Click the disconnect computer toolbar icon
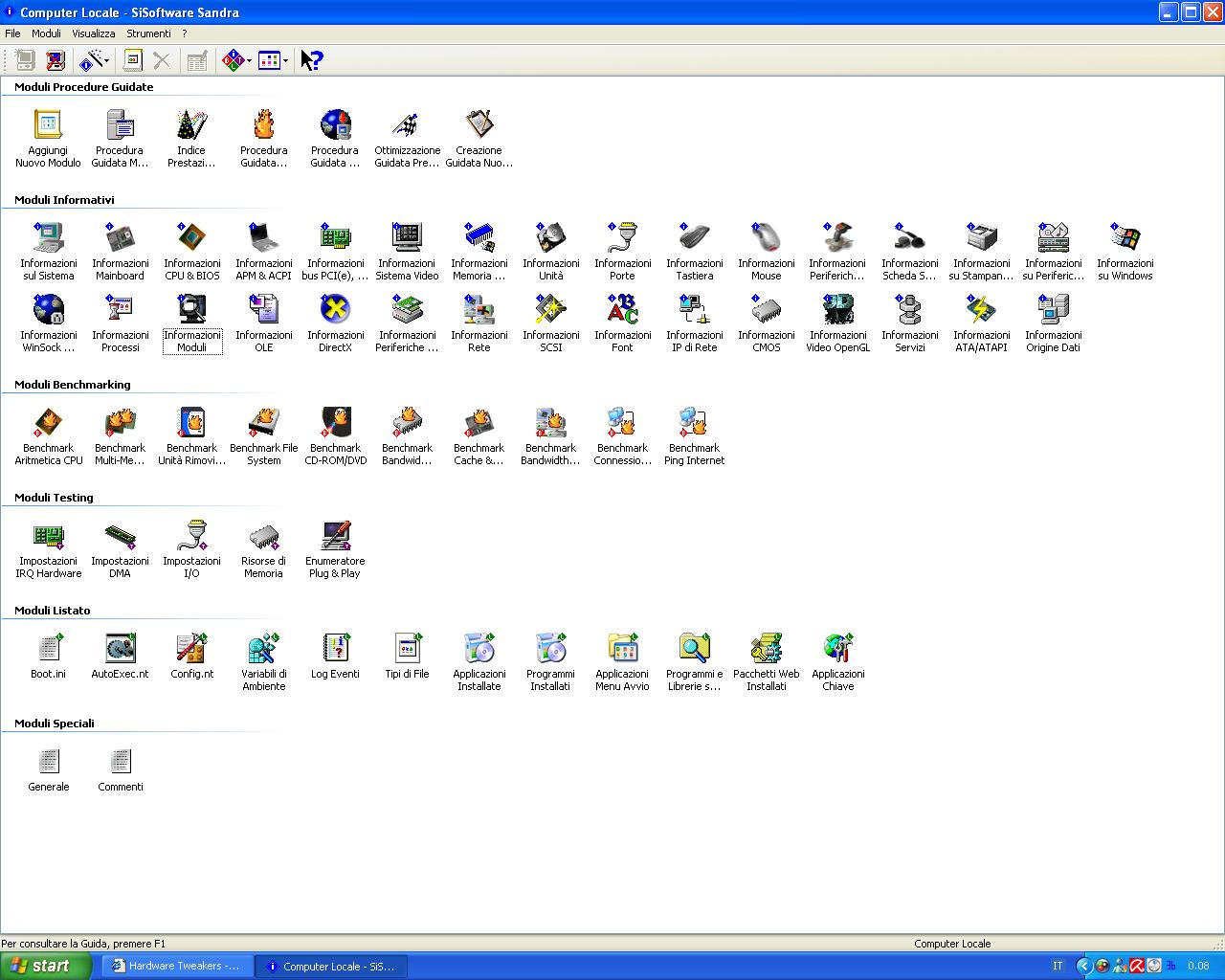The height and width of the screenshot is (980, 1225). point(55,60)
